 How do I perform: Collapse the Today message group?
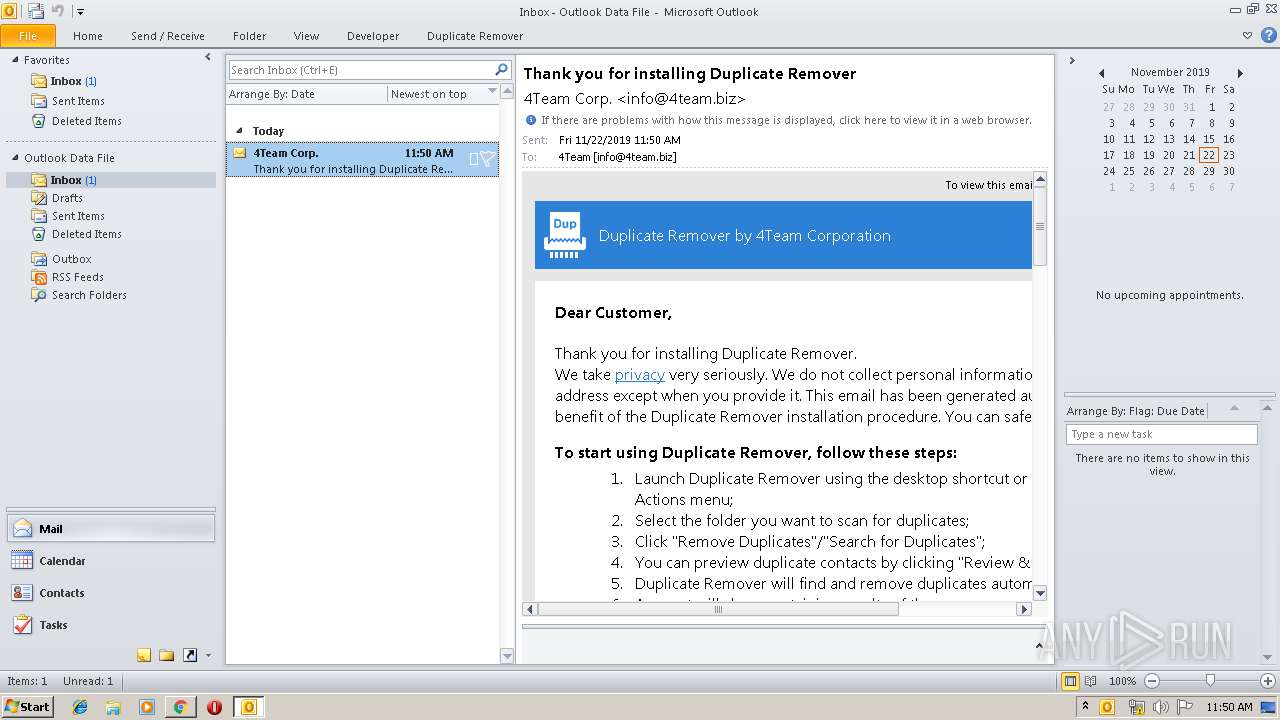click(x=239, y=131)
